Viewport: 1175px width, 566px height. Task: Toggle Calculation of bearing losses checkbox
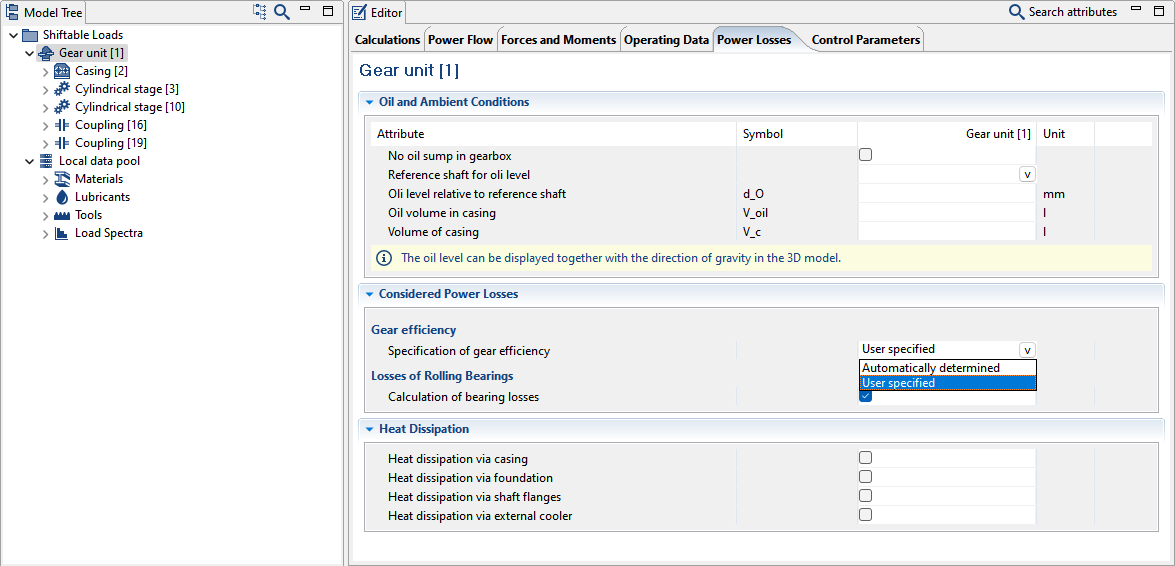click(866, 397)
